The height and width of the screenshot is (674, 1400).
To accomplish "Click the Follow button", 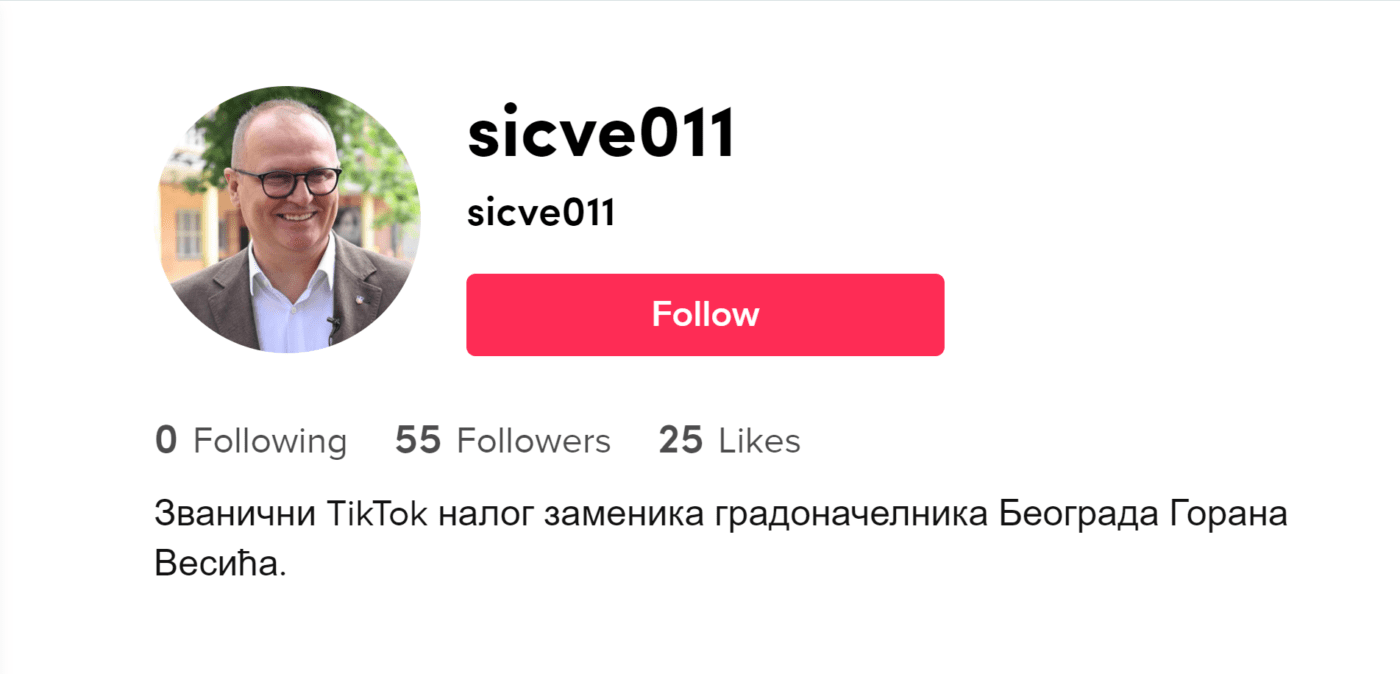I will click(705, 315).
